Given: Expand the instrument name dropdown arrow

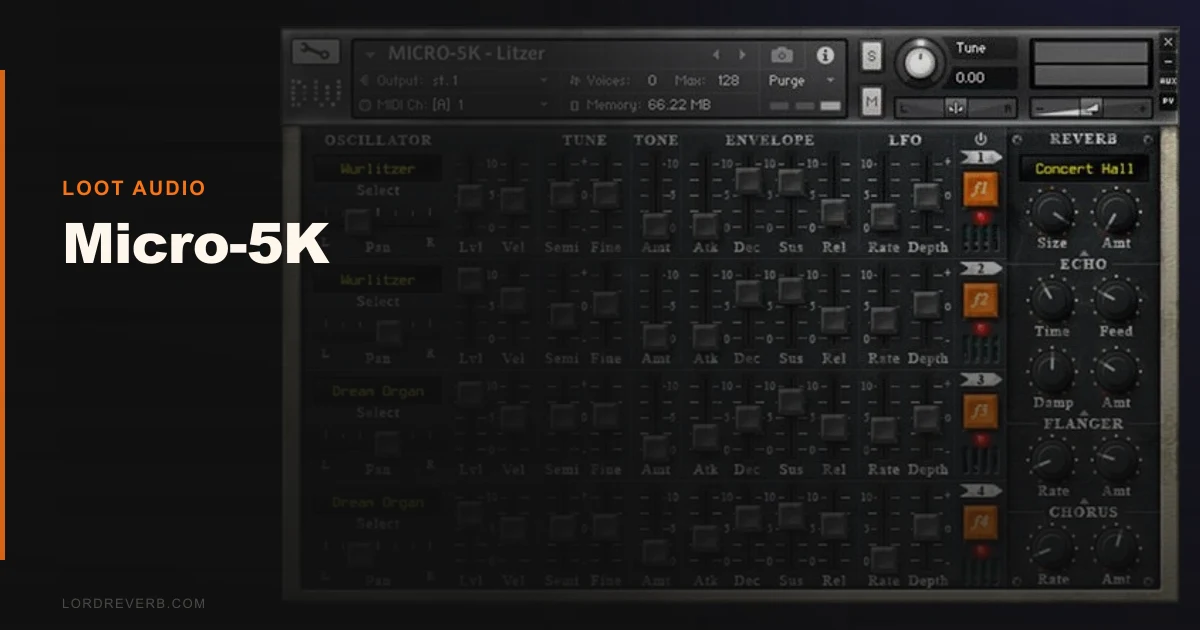Looking at the screenshot, I should pyautogui.click(x=371, y=54).
